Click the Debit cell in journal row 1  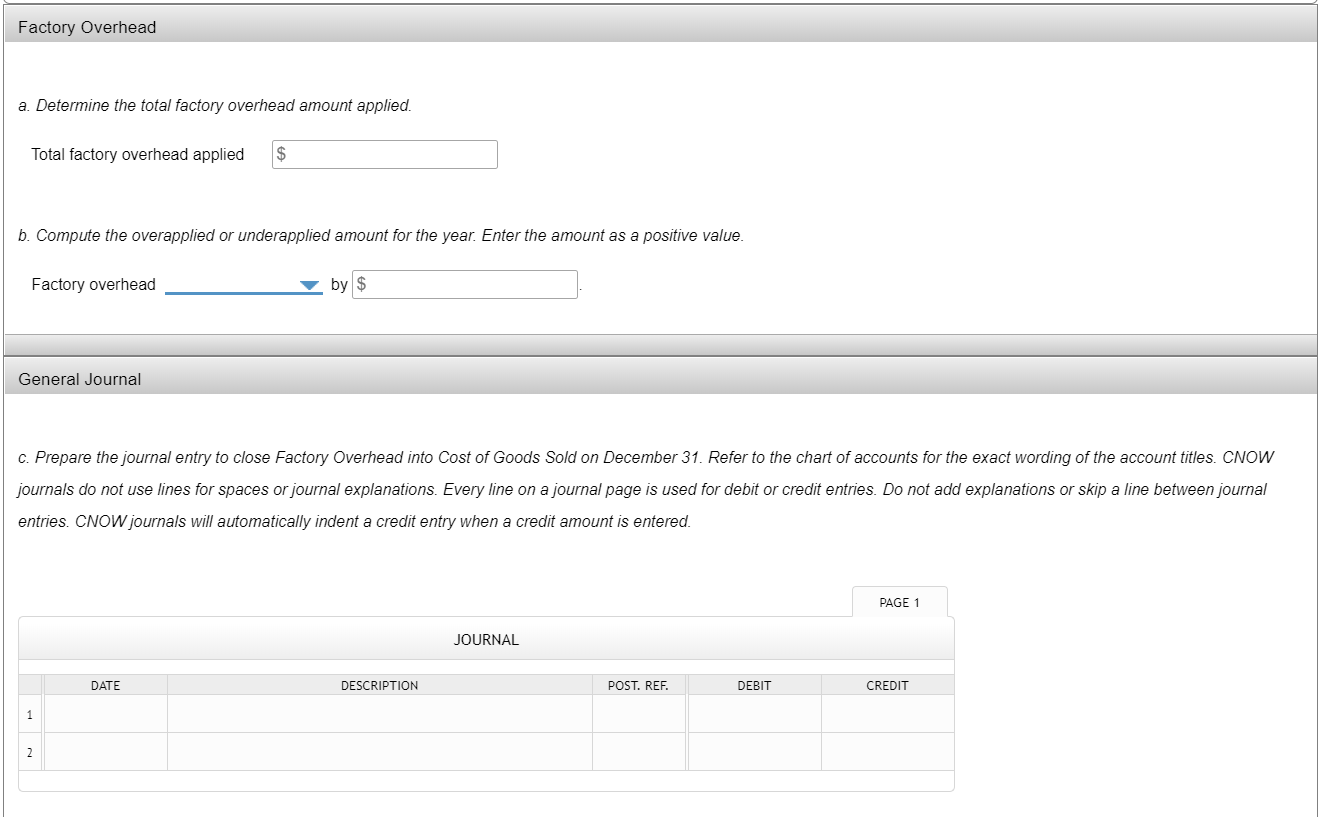pos(754,714)
